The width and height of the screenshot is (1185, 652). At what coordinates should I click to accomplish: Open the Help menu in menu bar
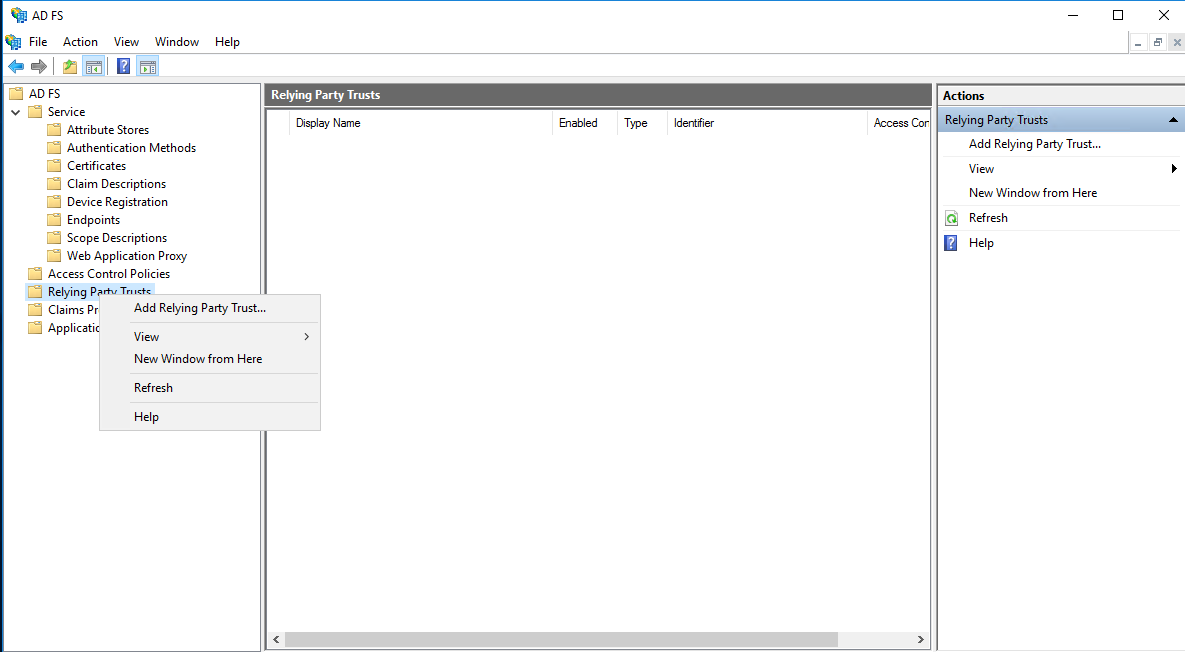click(x=227, y=42)
